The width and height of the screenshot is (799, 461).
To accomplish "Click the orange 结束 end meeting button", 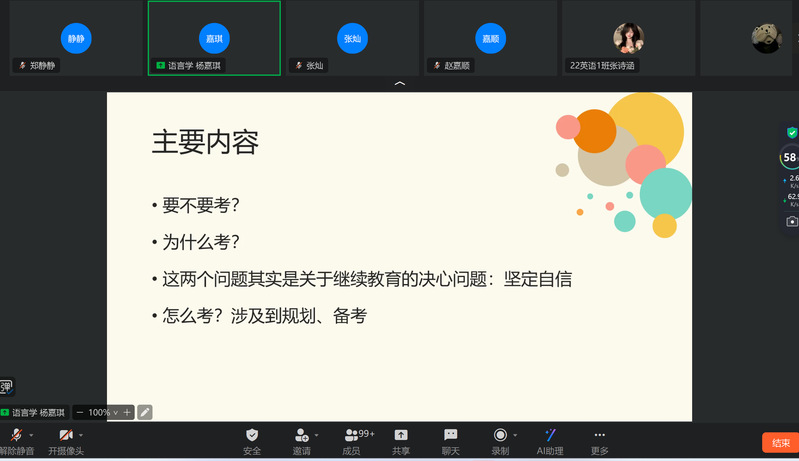I will point(780,442).
